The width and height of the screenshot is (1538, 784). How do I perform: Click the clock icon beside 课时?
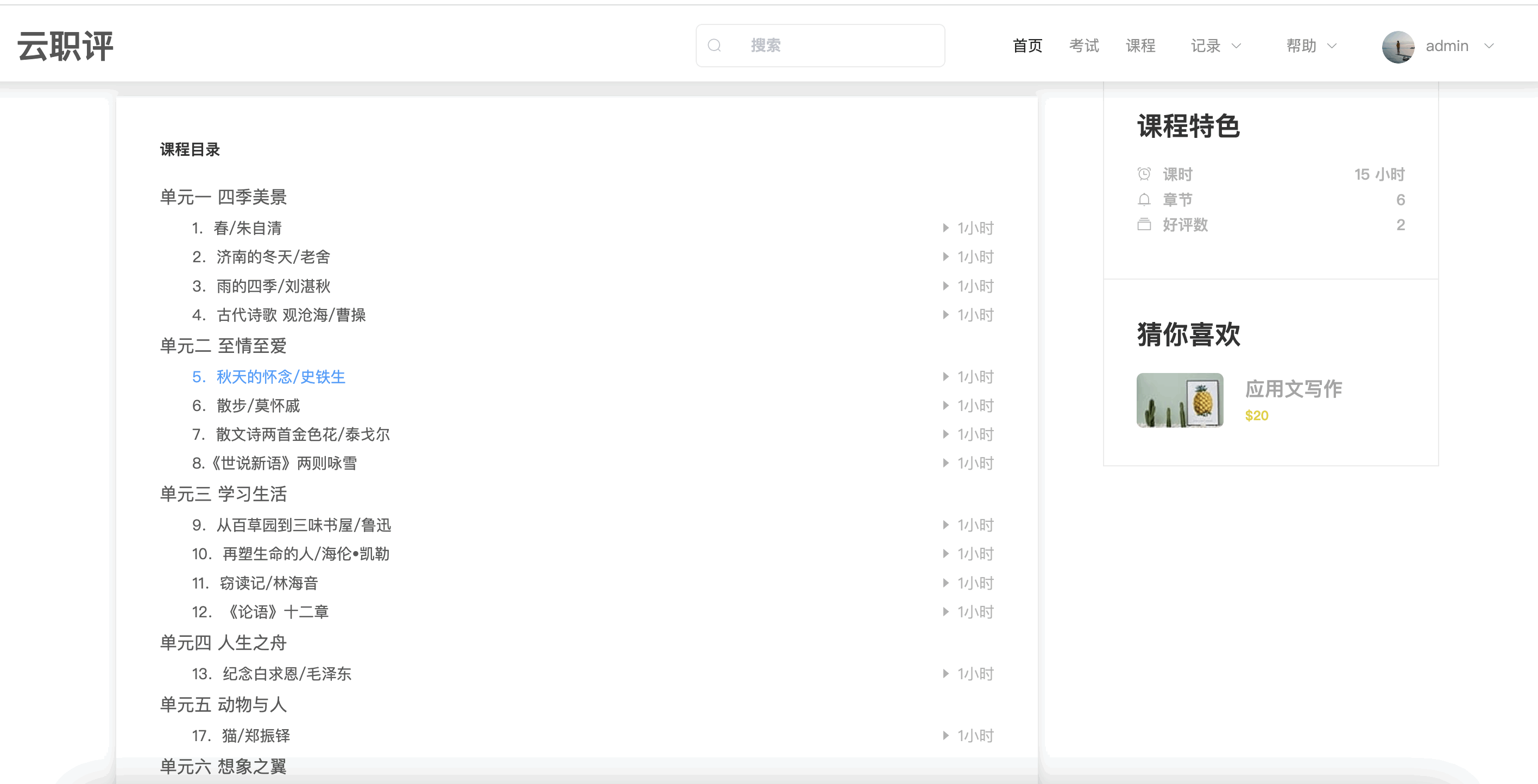(x=1144, y=174)
